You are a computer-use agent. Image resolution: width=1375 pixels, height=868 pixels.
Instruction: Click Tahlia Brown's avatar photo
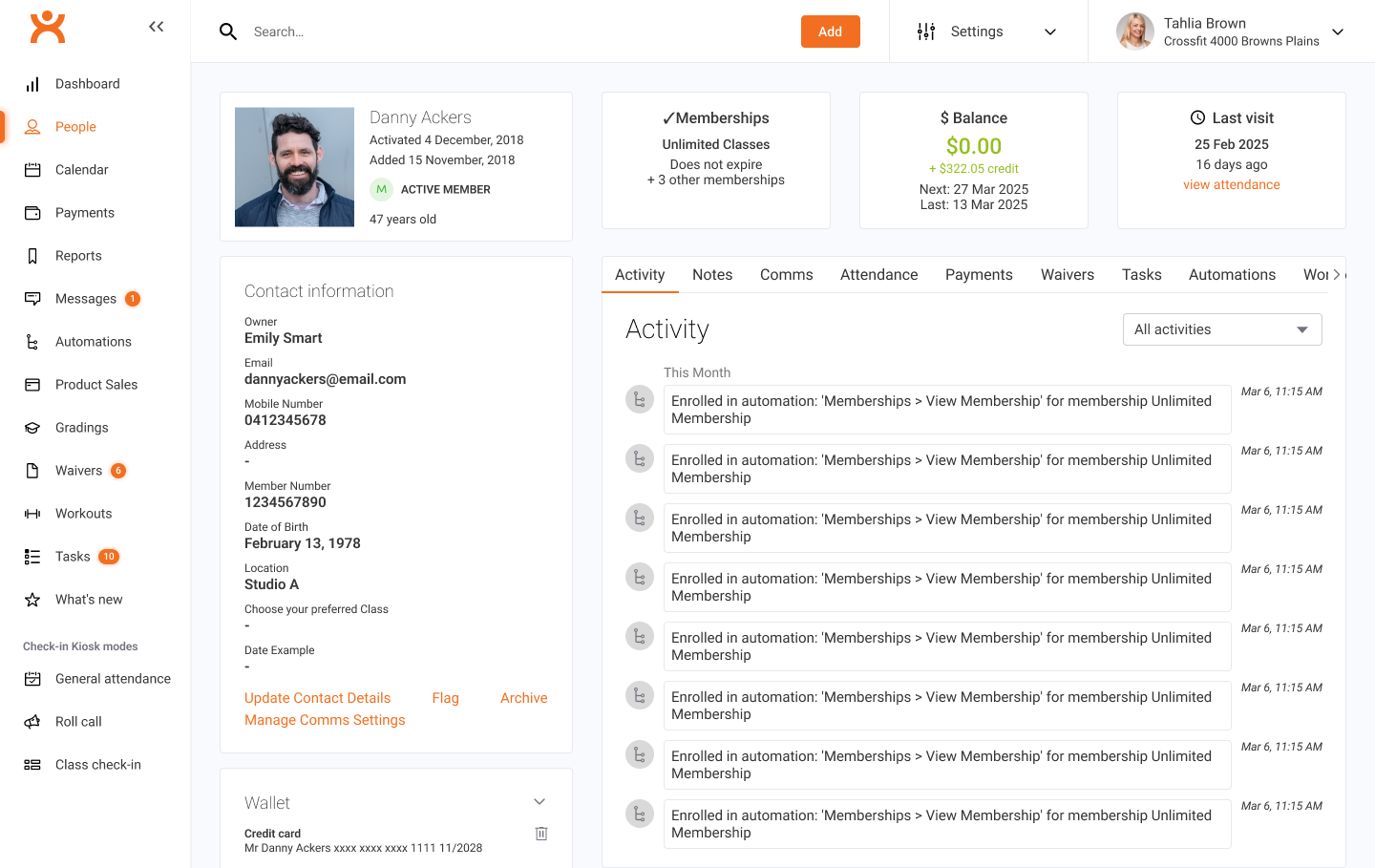coord(1135,32)
